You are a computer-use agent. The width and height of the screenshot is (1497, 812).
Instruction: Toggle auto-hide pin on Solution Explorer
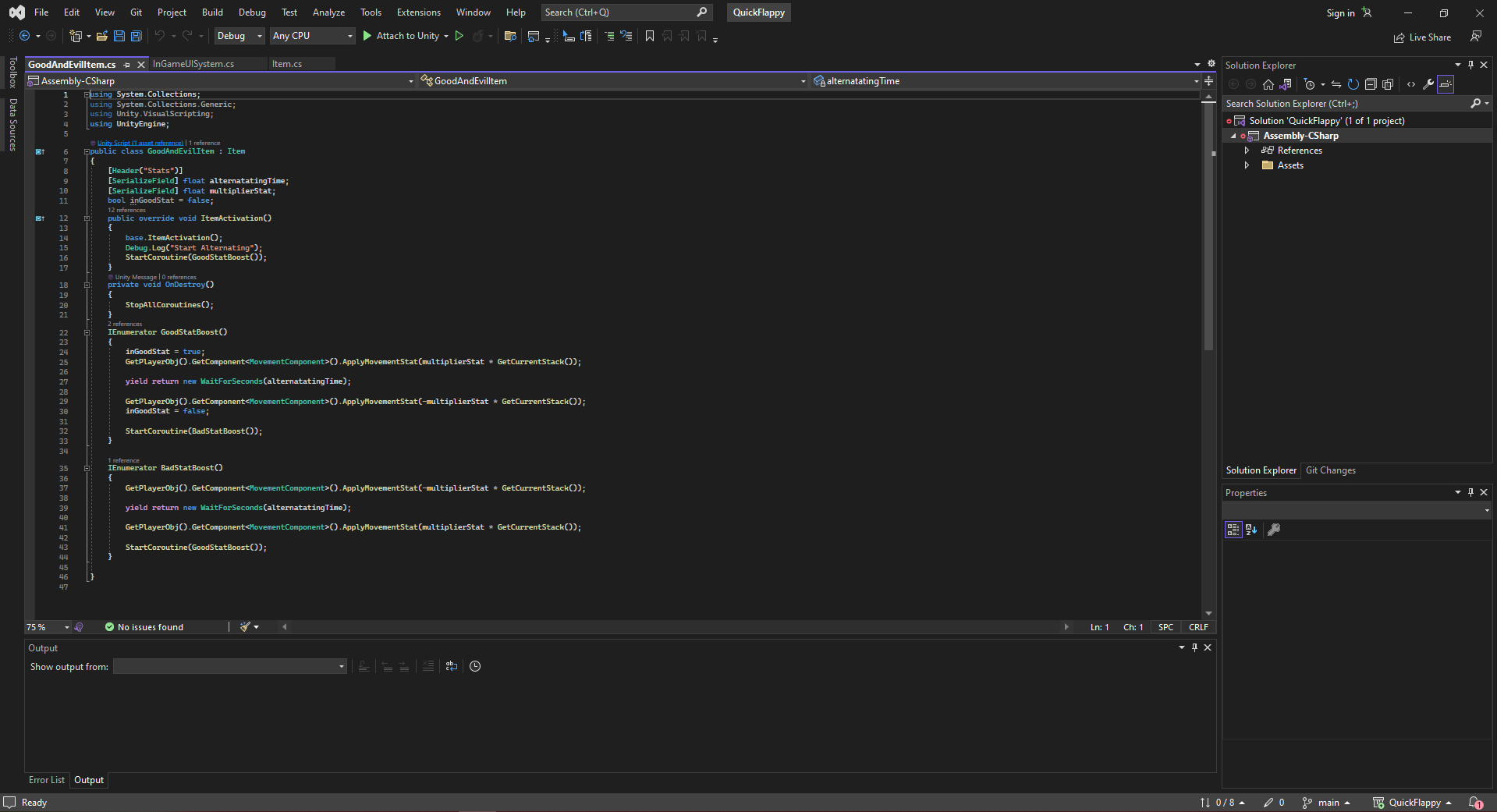(x=1470, y=65)
